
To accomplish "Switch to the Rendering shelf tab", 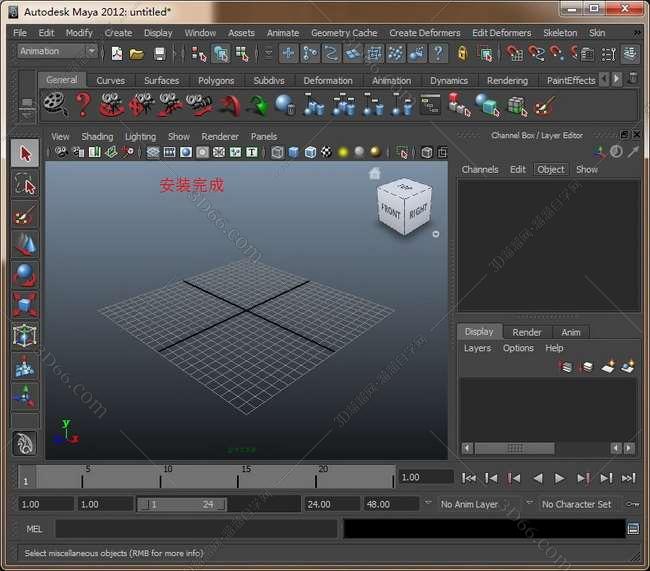I will pos(507,80).
